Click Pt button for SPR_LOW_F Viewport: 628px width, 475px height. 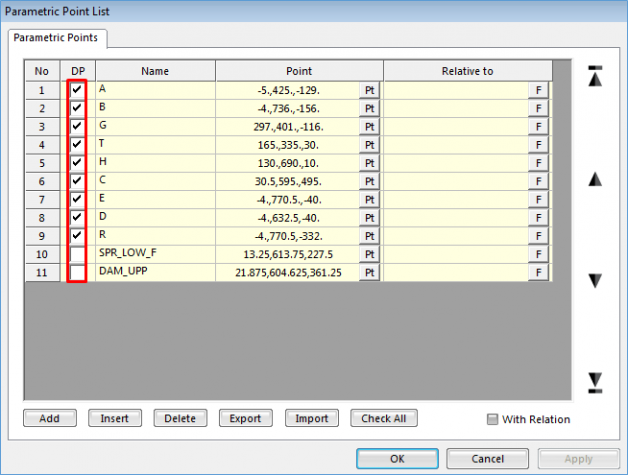369,254
